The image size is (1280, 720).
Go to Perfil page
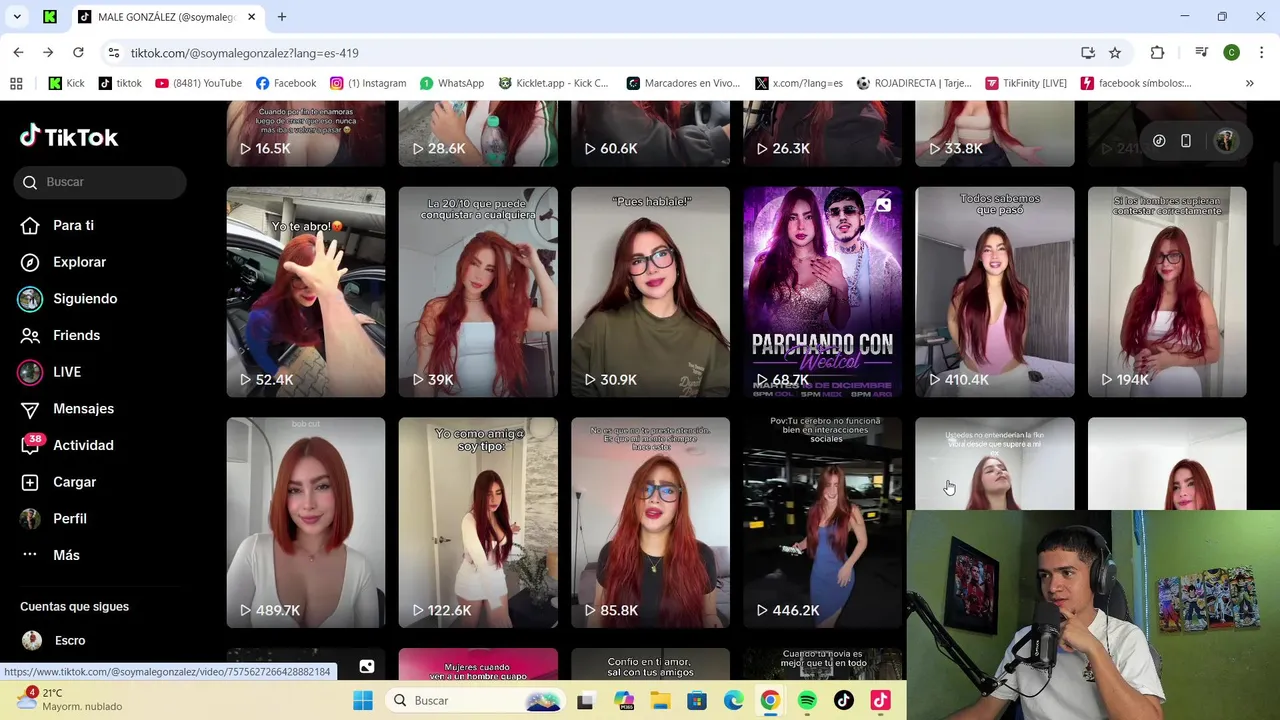click(54, 518)
